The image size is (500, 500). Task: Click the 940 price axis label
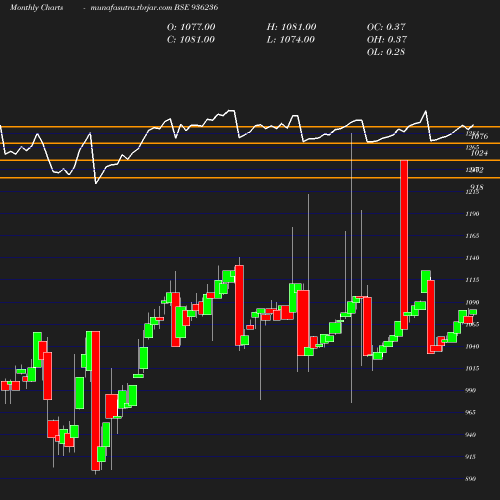[470, 435]
